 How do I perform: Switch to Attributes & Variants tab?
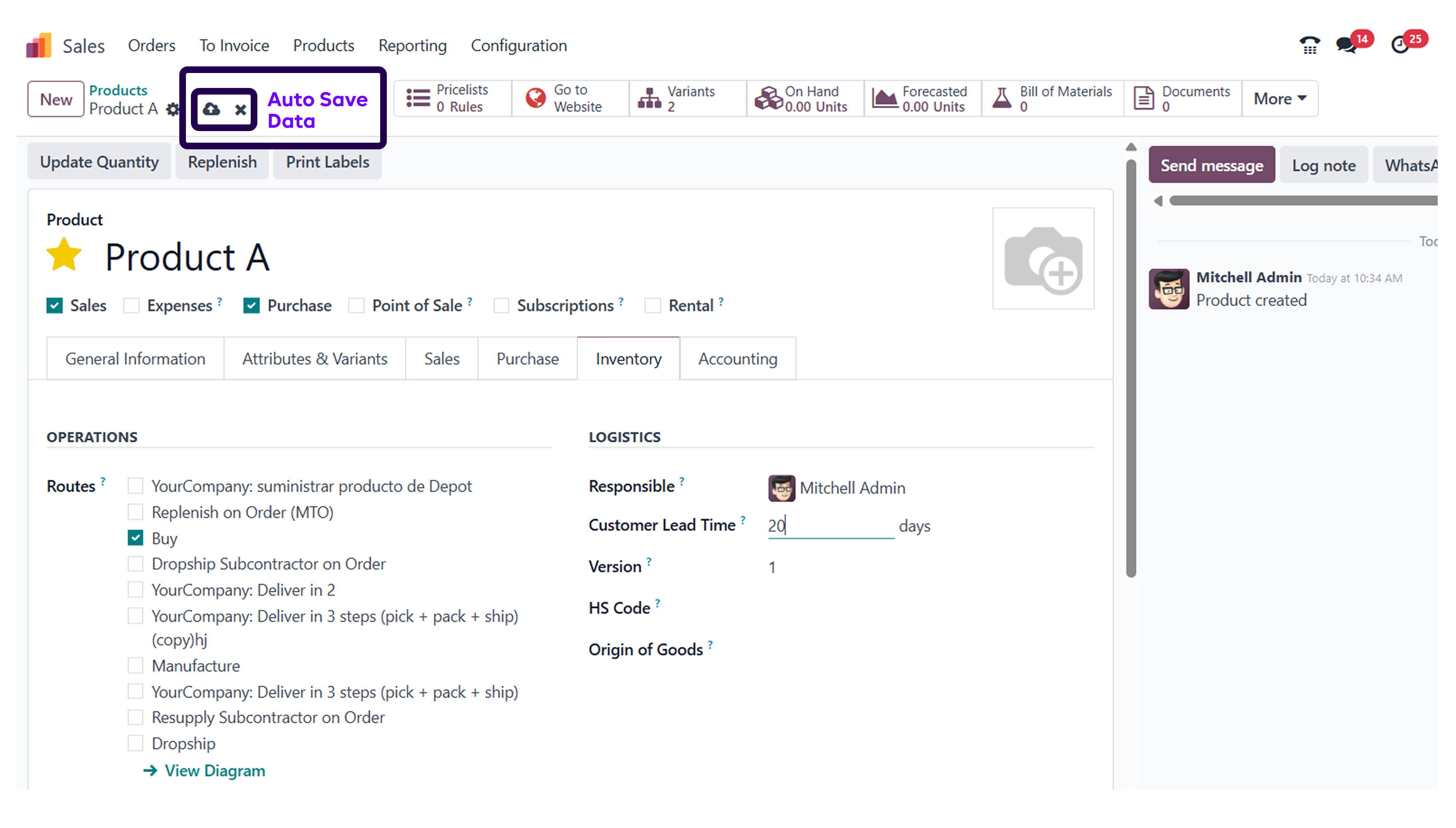[x=315, y=359]
